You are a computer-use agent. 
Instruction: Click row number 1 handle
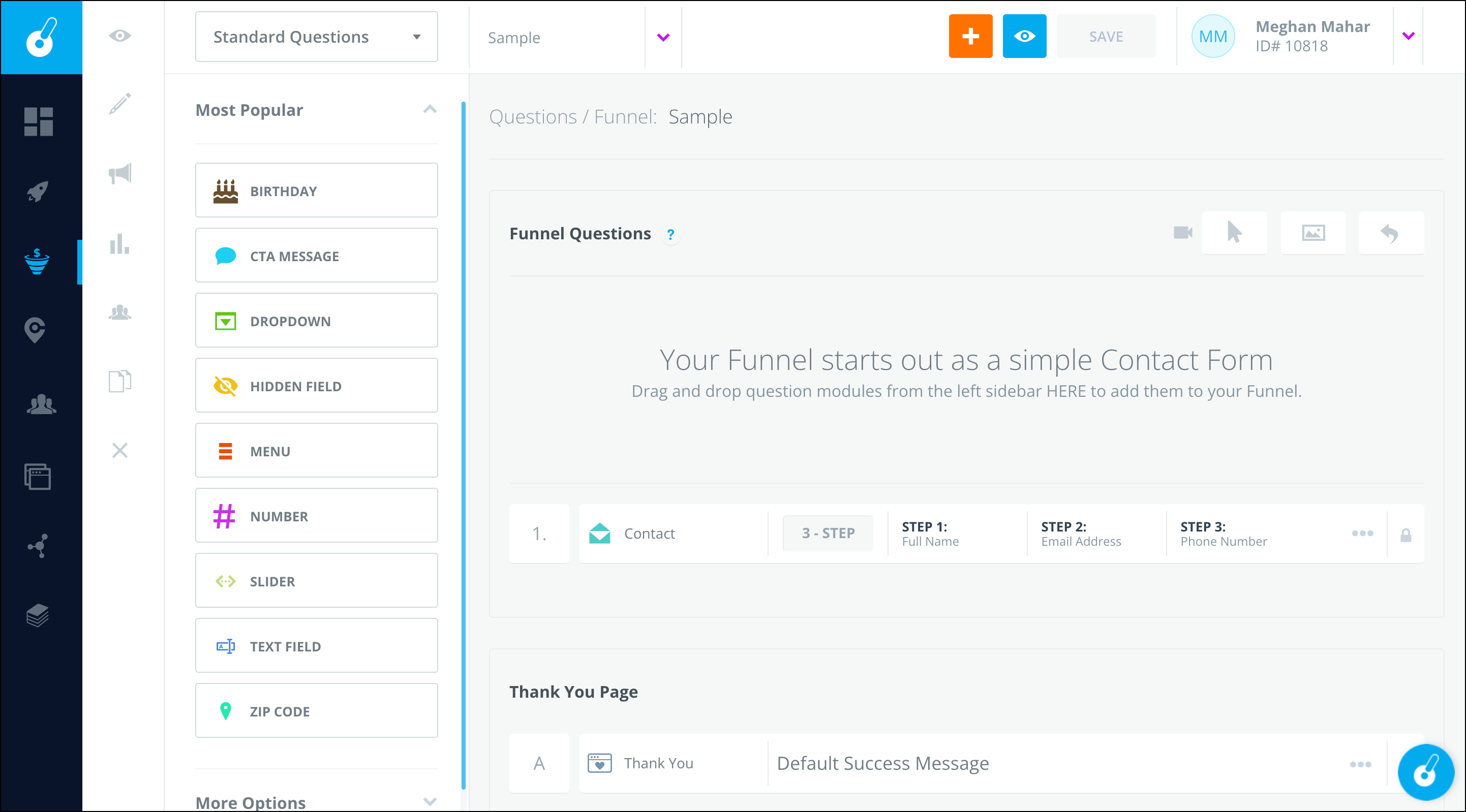539,533
